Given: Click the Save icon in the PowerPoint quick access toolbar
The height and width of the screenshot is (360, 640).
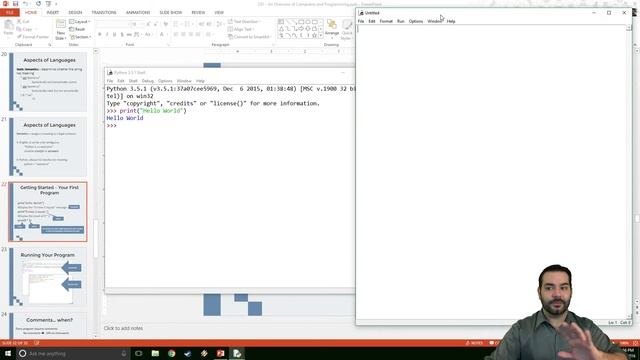Looking at the screenshot, I should point(16,4).
